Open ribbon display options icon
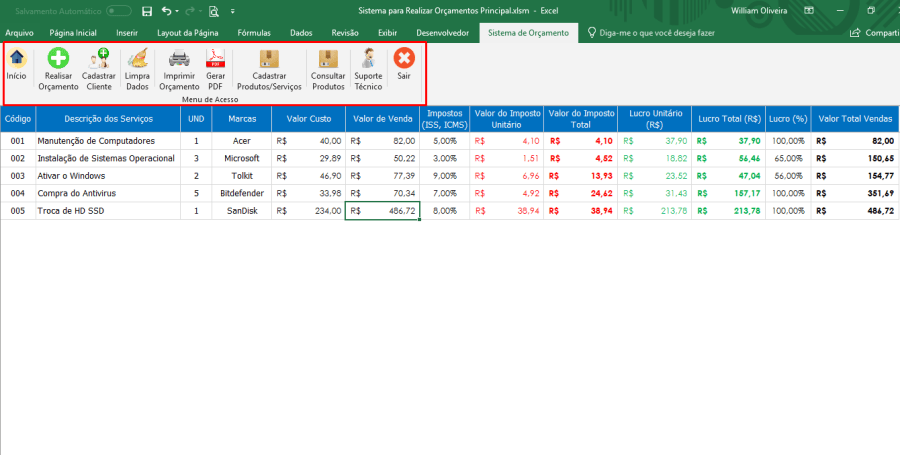The width and height of the screenshot is (900, 455). pos(809,10)
